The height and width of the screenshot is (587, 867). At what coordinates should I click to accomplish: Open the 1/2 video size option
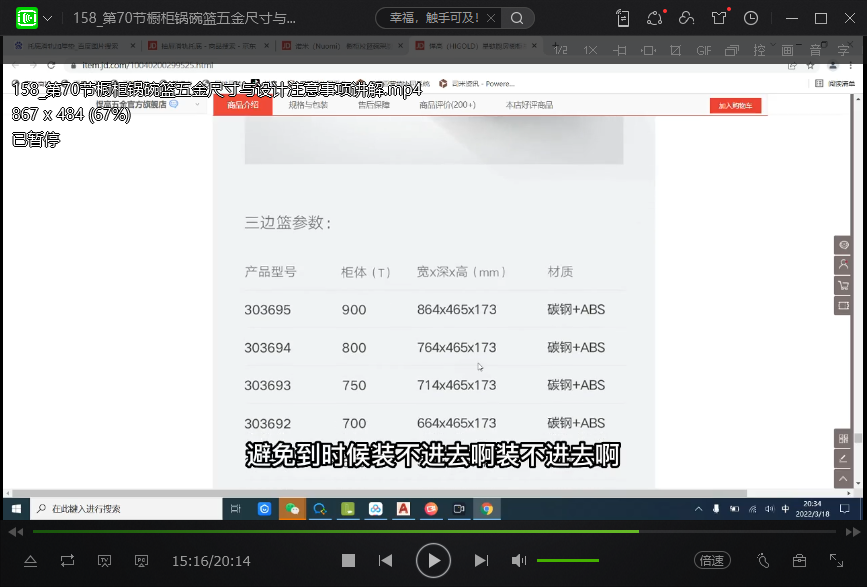click(x=560, y=50)
